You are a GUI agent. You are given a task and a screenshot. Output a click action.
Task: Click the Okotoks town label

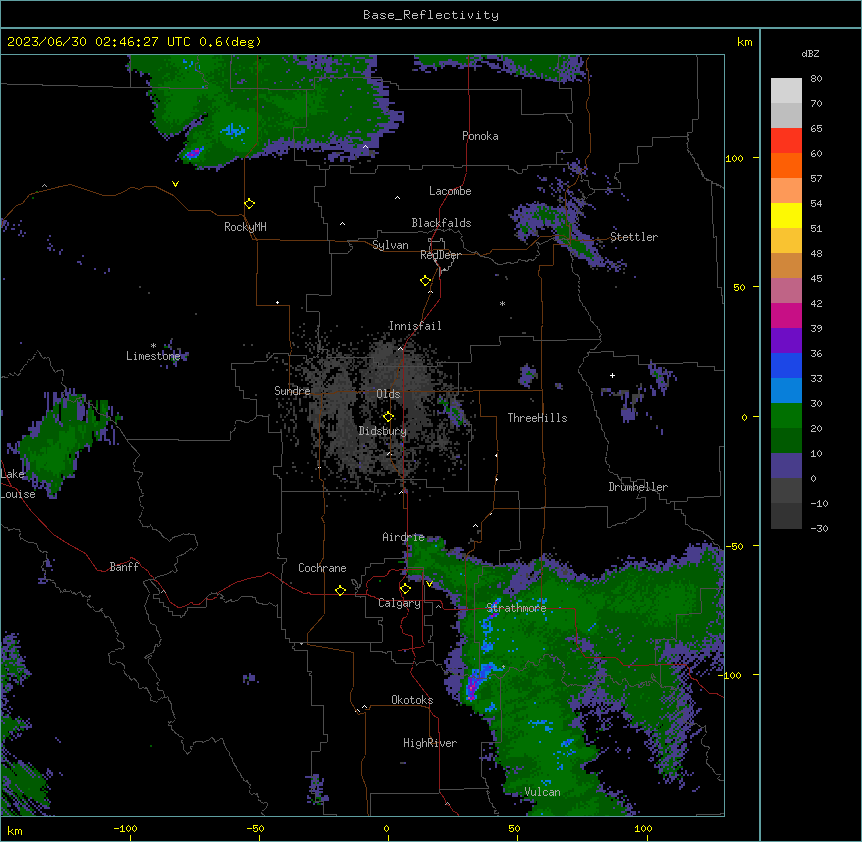[412, 700]
